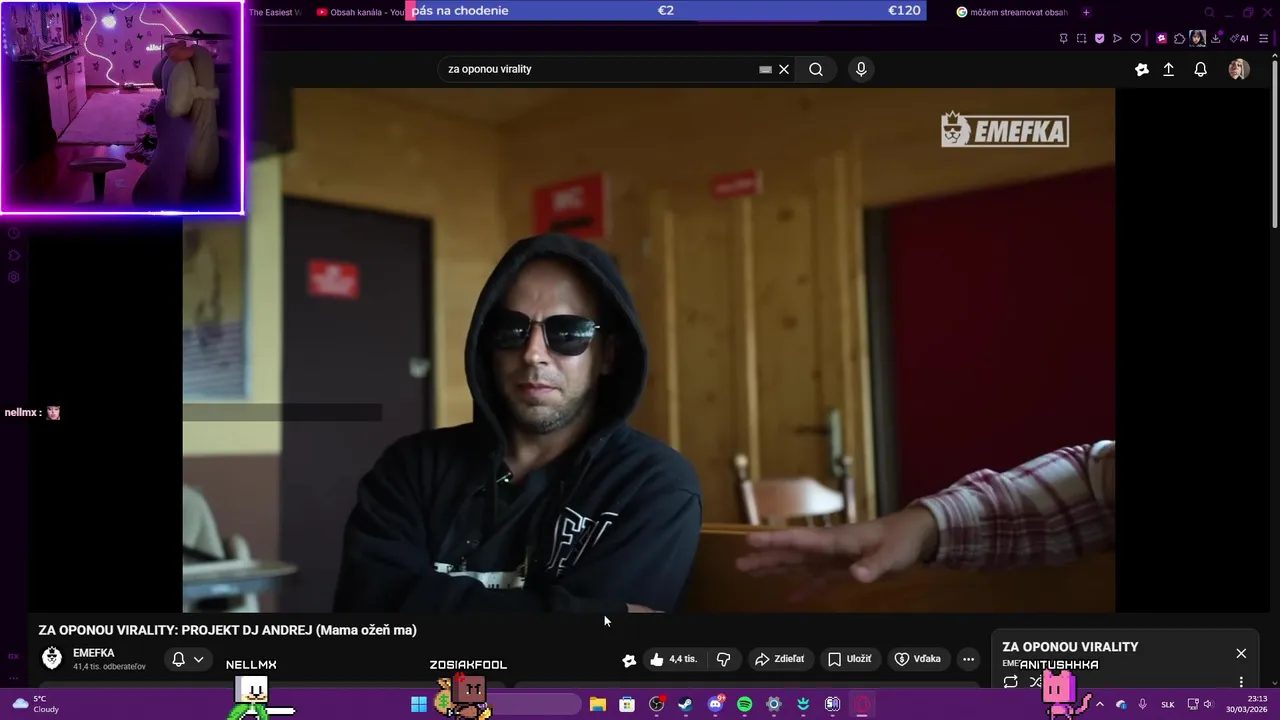Image resolution: width=1280 pixels, height=720 pixels.
Task: Open OBS Studio from taskbar
Action: click(656, 704)
